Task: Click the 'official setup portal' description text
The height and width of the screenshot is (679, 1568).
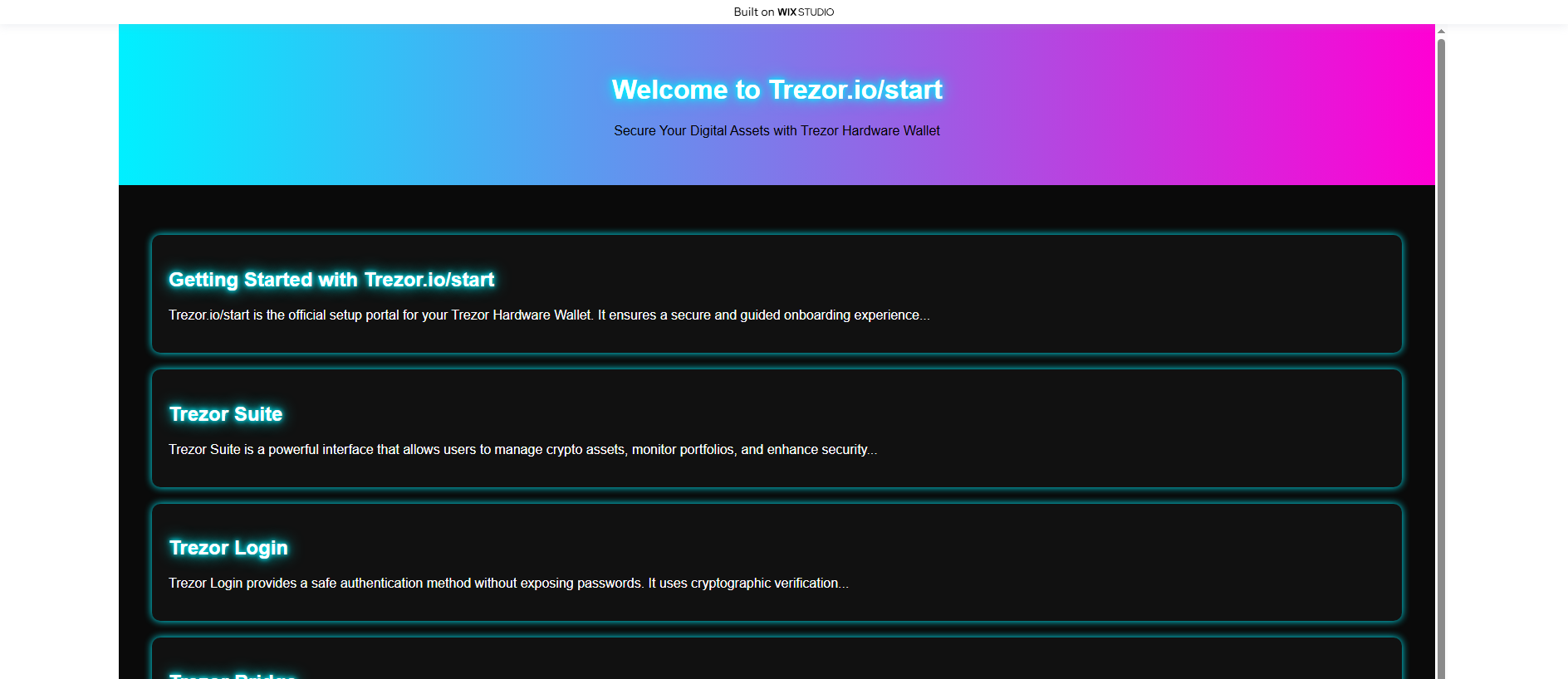Action: [x=549, y=315]
